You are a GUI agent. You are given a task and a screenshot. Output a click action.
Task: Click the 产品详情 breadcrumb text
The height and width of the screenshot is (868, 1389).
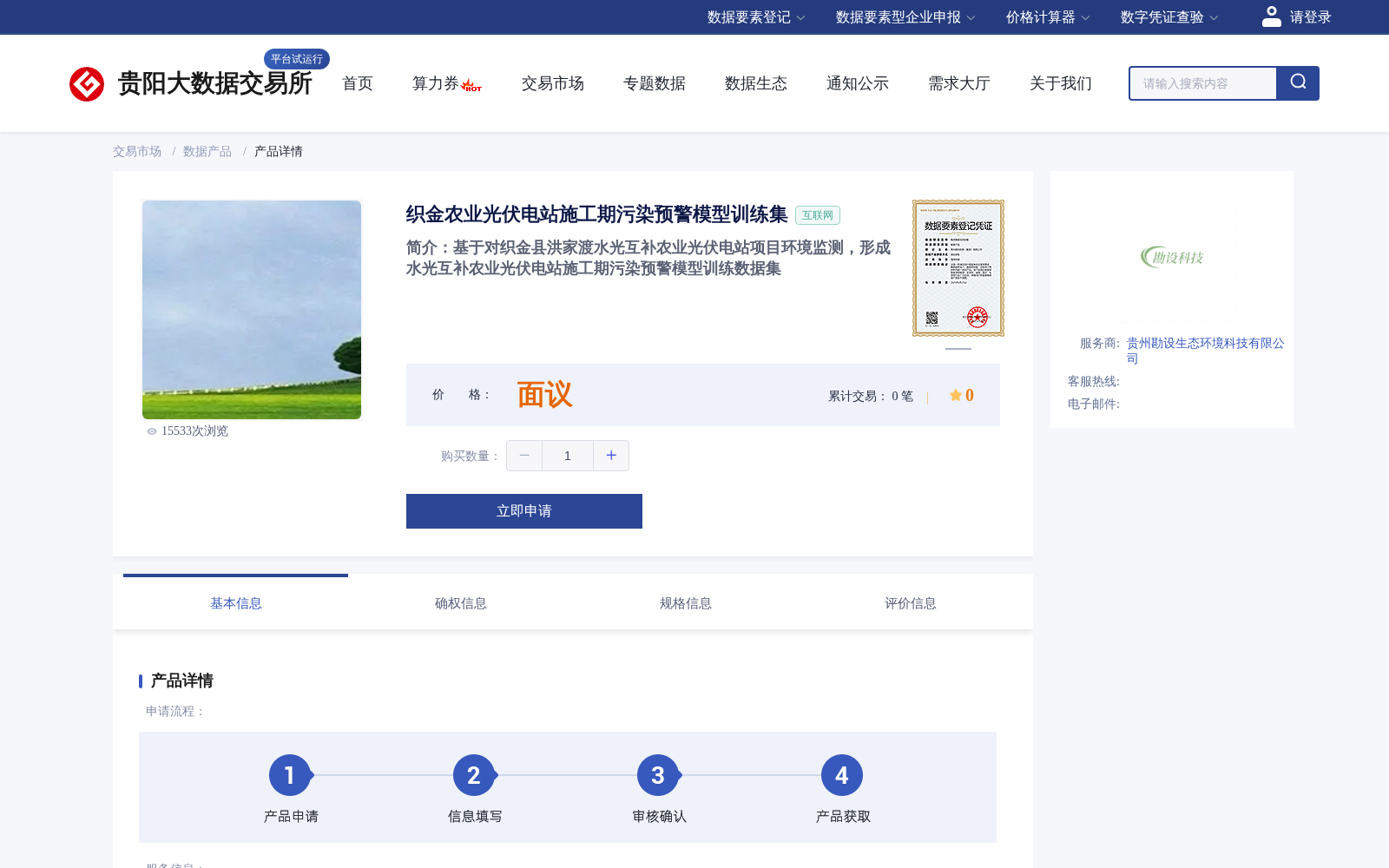click(x=279, y=151)
